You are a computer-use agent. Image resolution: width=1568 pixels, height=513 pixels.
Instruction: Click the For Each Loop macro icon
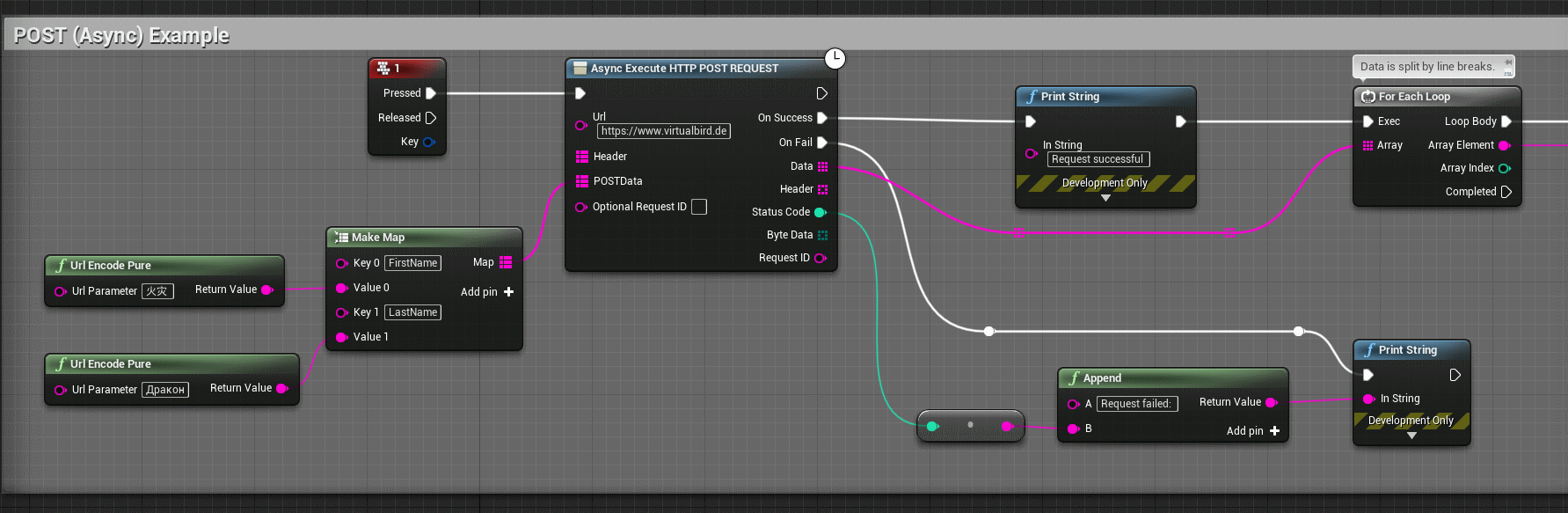[x=1367, y=97]
